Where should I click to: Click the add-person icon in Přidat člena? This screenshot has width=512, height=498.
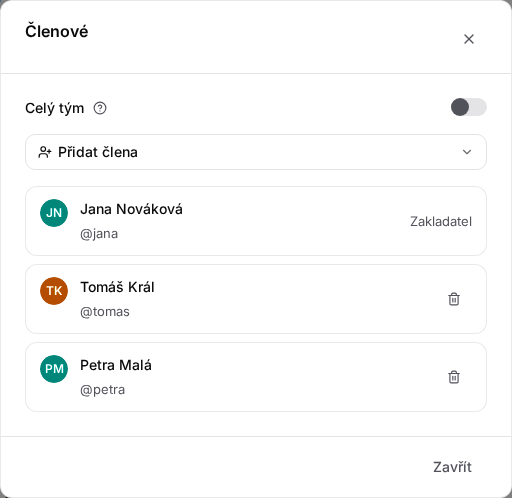pyautogui.click(x=45, y=152)
